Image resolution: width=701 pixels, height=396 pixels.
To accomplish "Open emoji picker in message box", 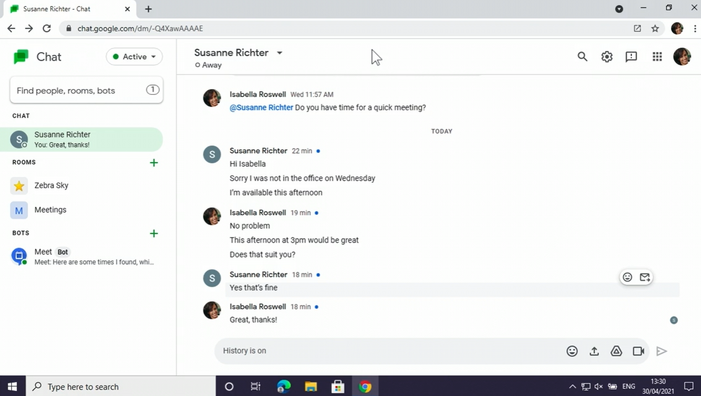I will pos(572,351).
